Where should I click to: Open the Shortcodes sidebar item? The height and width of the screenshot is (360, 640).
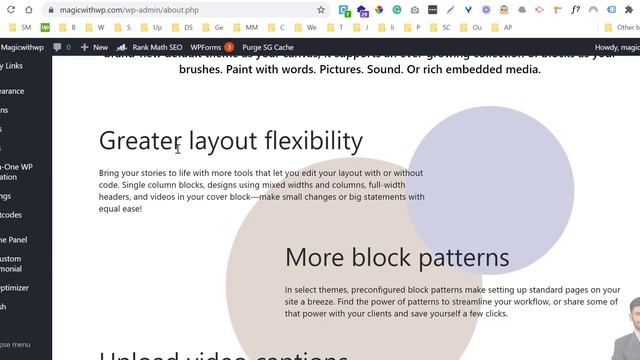[x=11, y=215]
